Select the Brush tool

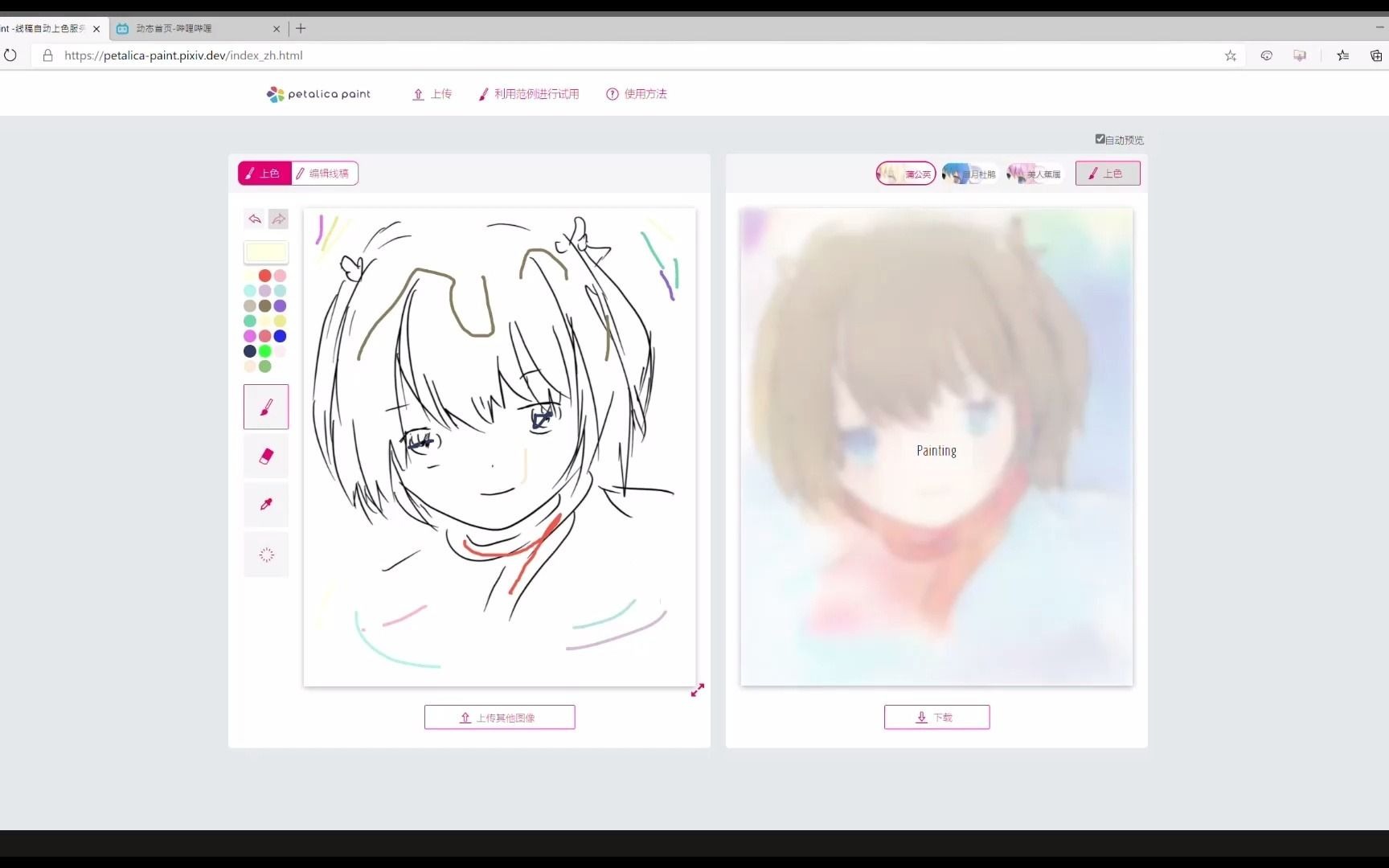[265, 407]
